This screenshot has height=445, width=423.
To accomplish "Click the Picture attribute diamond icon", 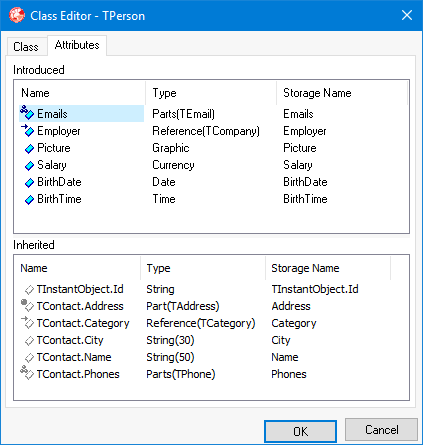I will (x=29, y=148).
